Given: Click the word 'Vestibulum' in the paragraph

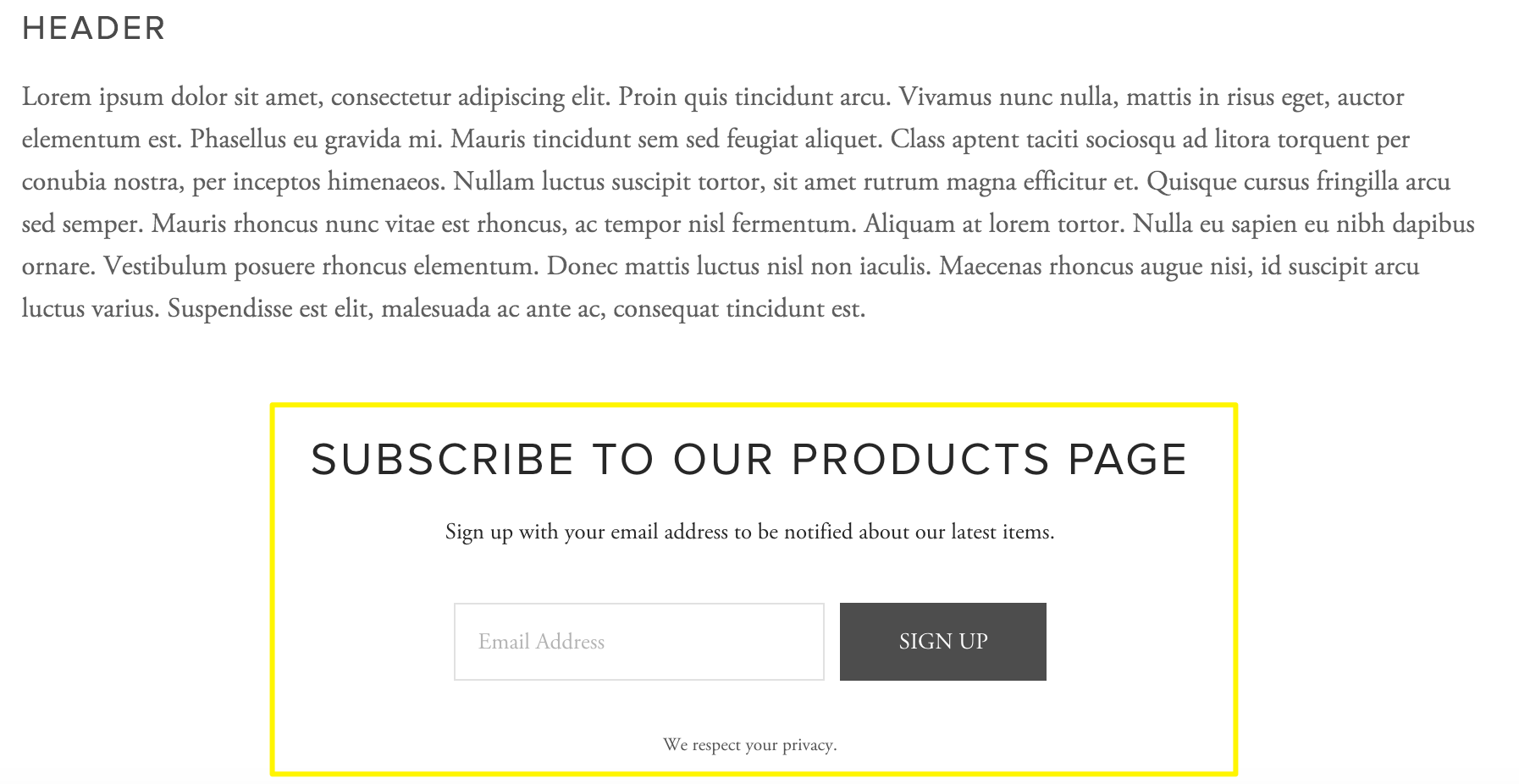Looking at the screenshot, I should tap(165, 266).
